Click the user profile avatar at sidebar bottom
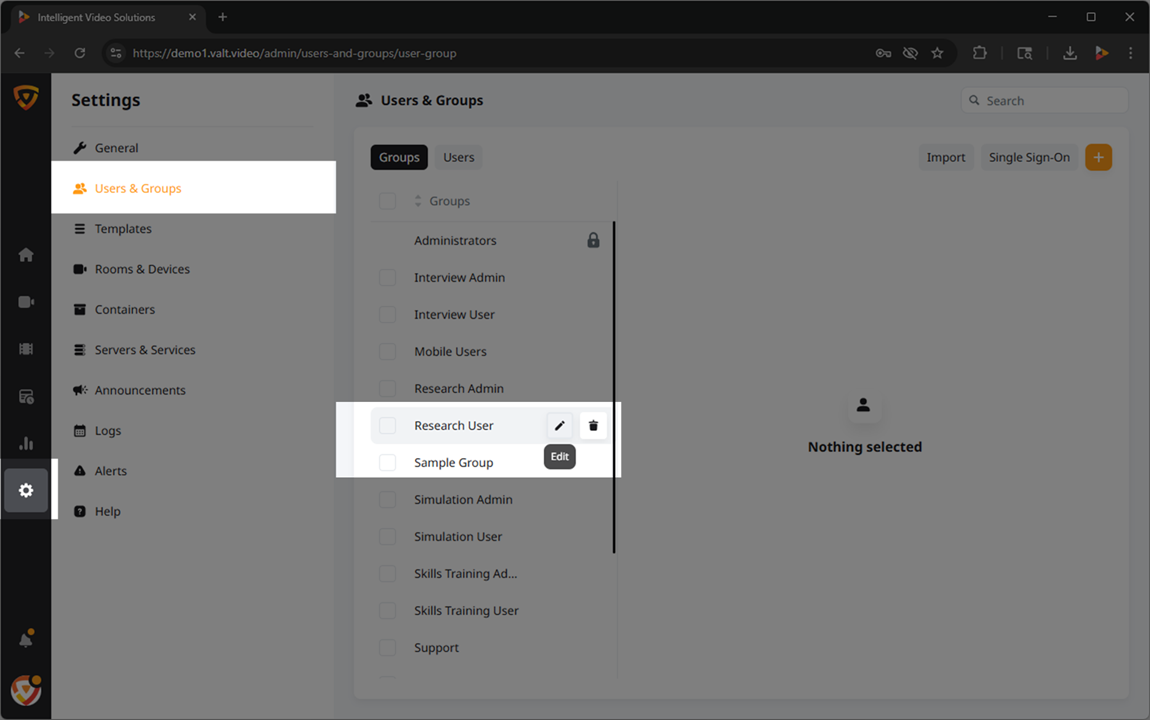Screen dimensions: 1150x720 click(x=26, y=691)
